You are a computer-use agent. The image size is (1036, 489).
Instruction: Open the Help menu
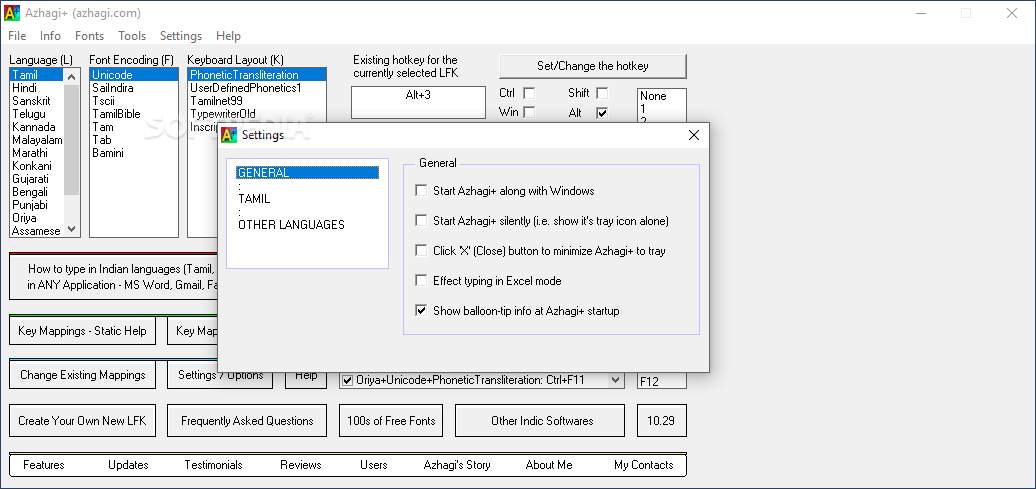click(229, 36)
